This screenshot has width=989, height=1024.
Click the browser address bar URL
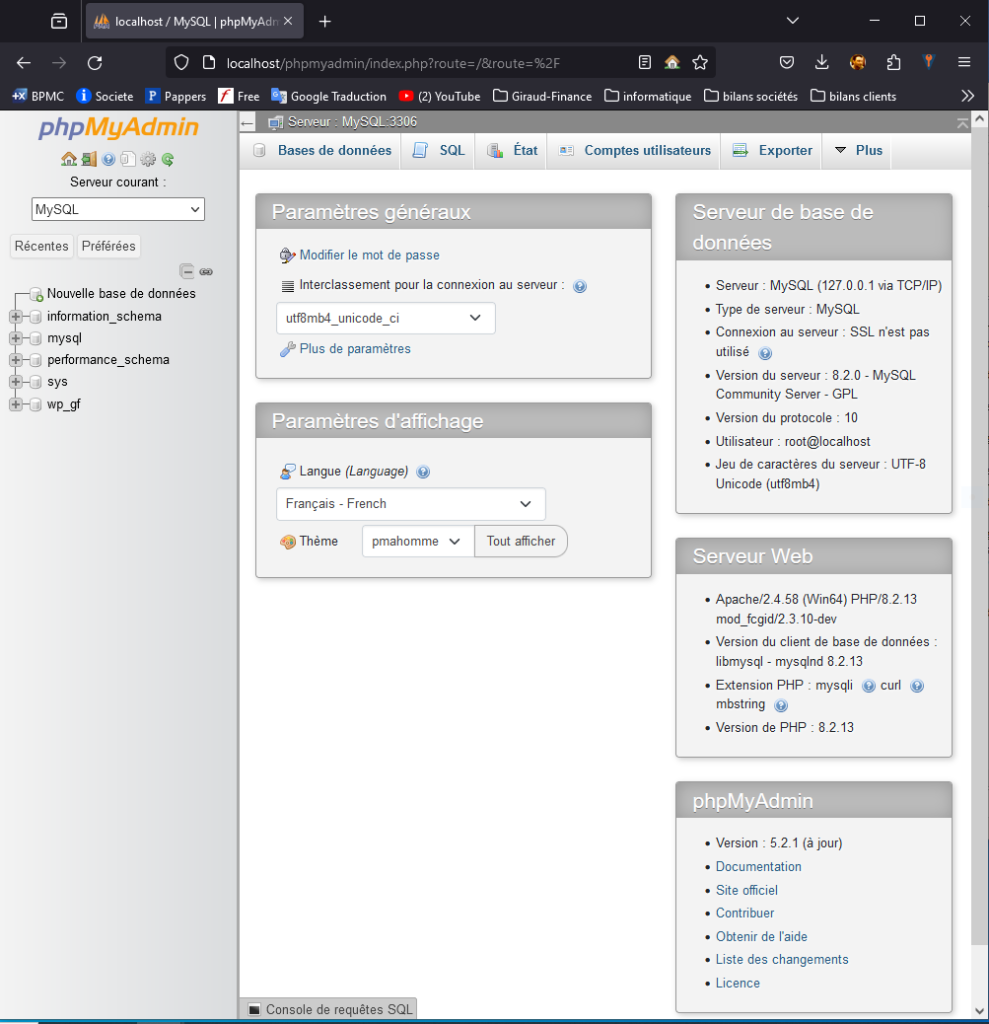click(x=393, y=63)
